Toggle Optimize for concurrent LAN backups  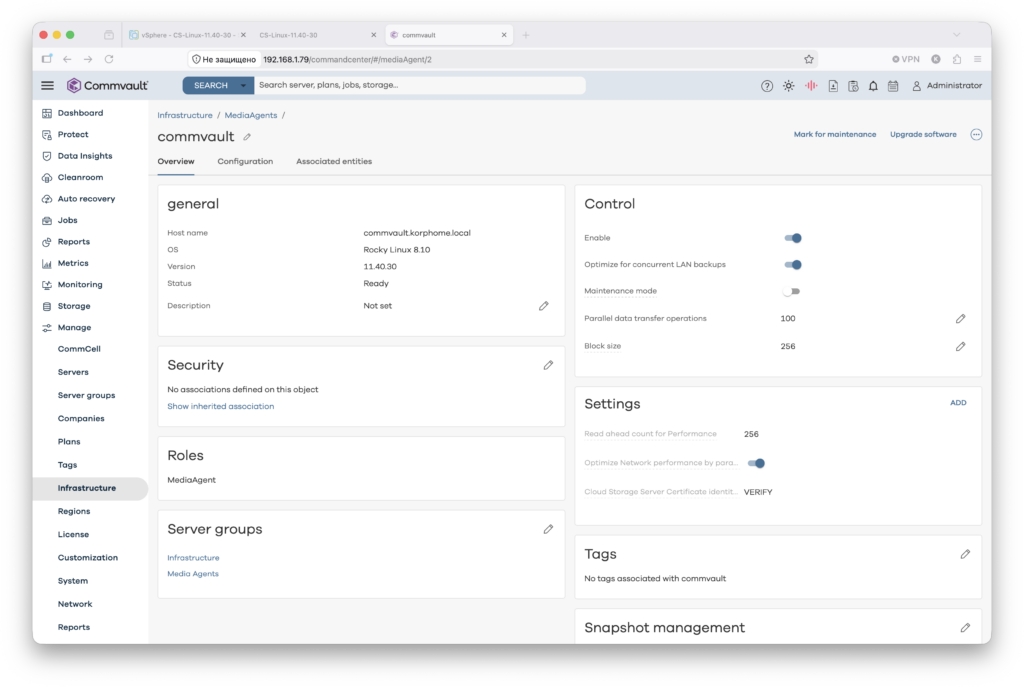792,264
